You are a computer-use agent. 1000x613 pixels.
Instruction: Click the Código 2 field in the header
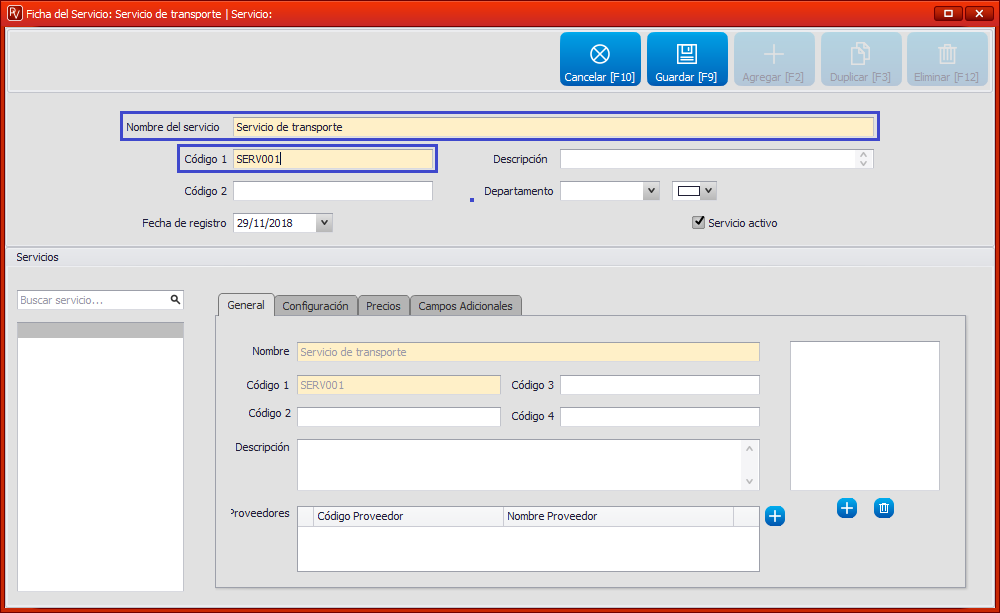coord(332,191)
